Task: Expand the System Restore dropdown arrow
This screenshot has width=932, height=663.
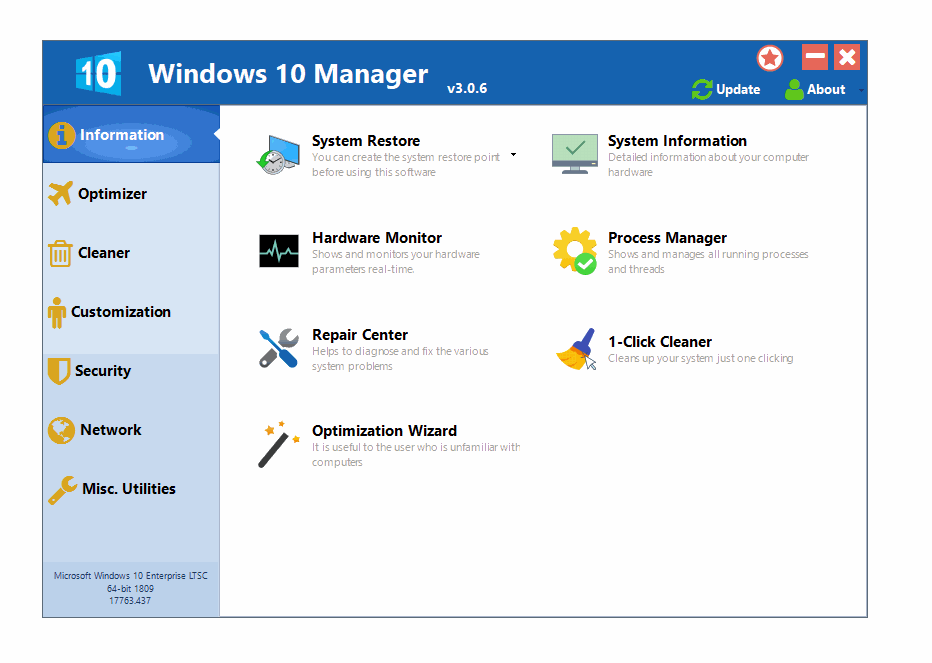Action: coord(514,155)
